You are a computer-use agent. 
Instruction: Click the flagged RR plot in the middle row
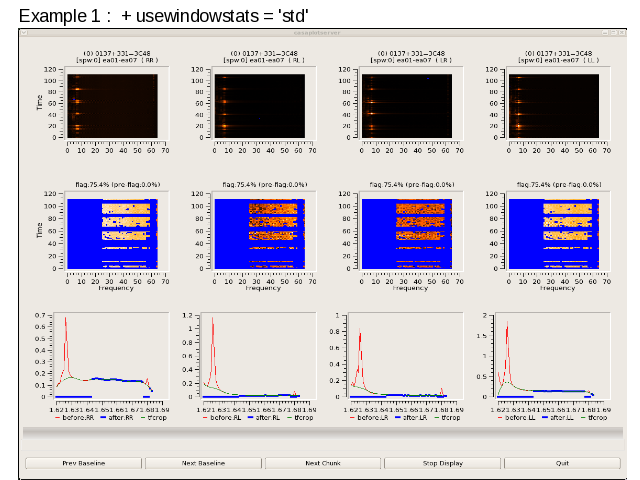112,233
